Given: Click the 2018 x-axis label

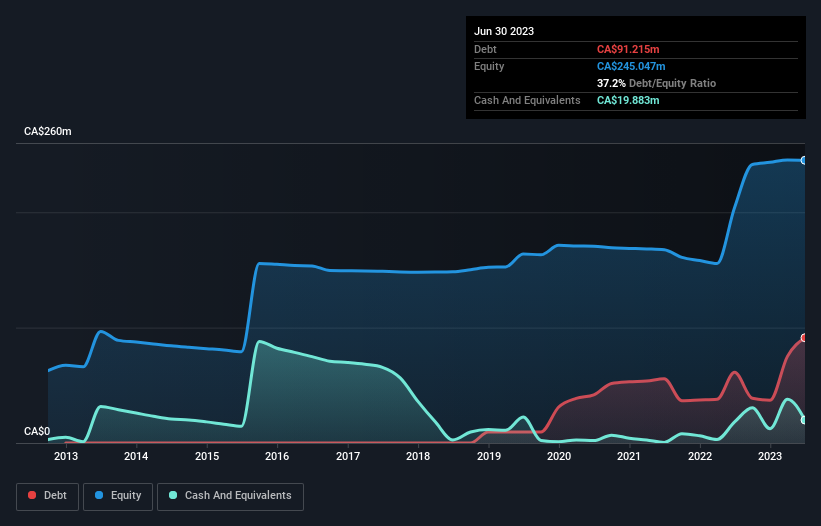Looking at the screenshot, I should click(418, 456).
